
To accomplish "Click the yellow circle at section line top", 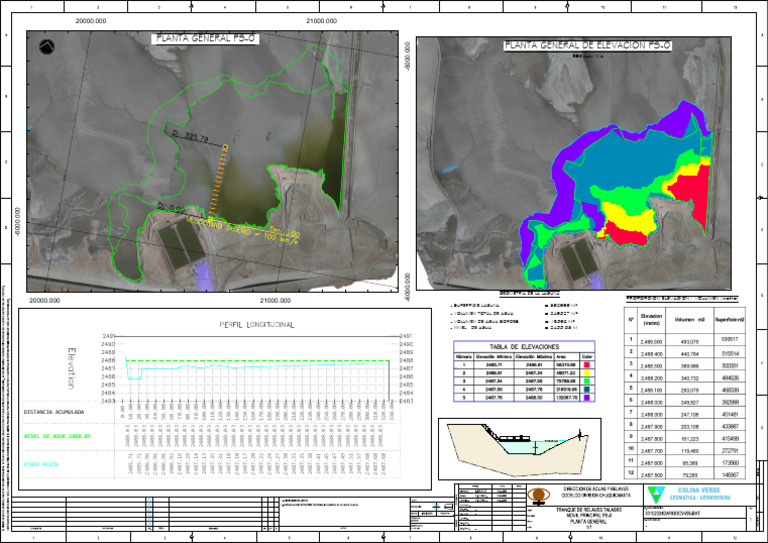I will coord(226,148).
